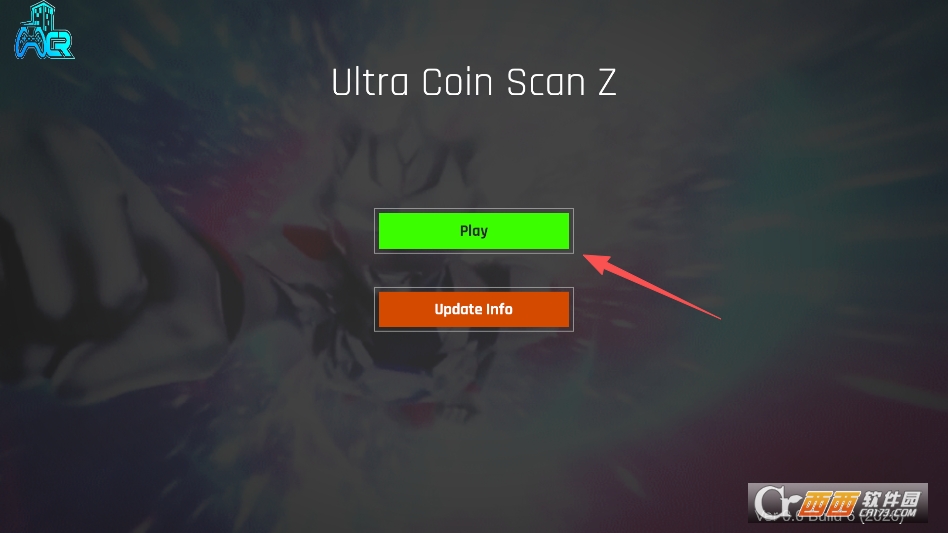Click the green Play button
948x533 pixels.
click(473, 231)
